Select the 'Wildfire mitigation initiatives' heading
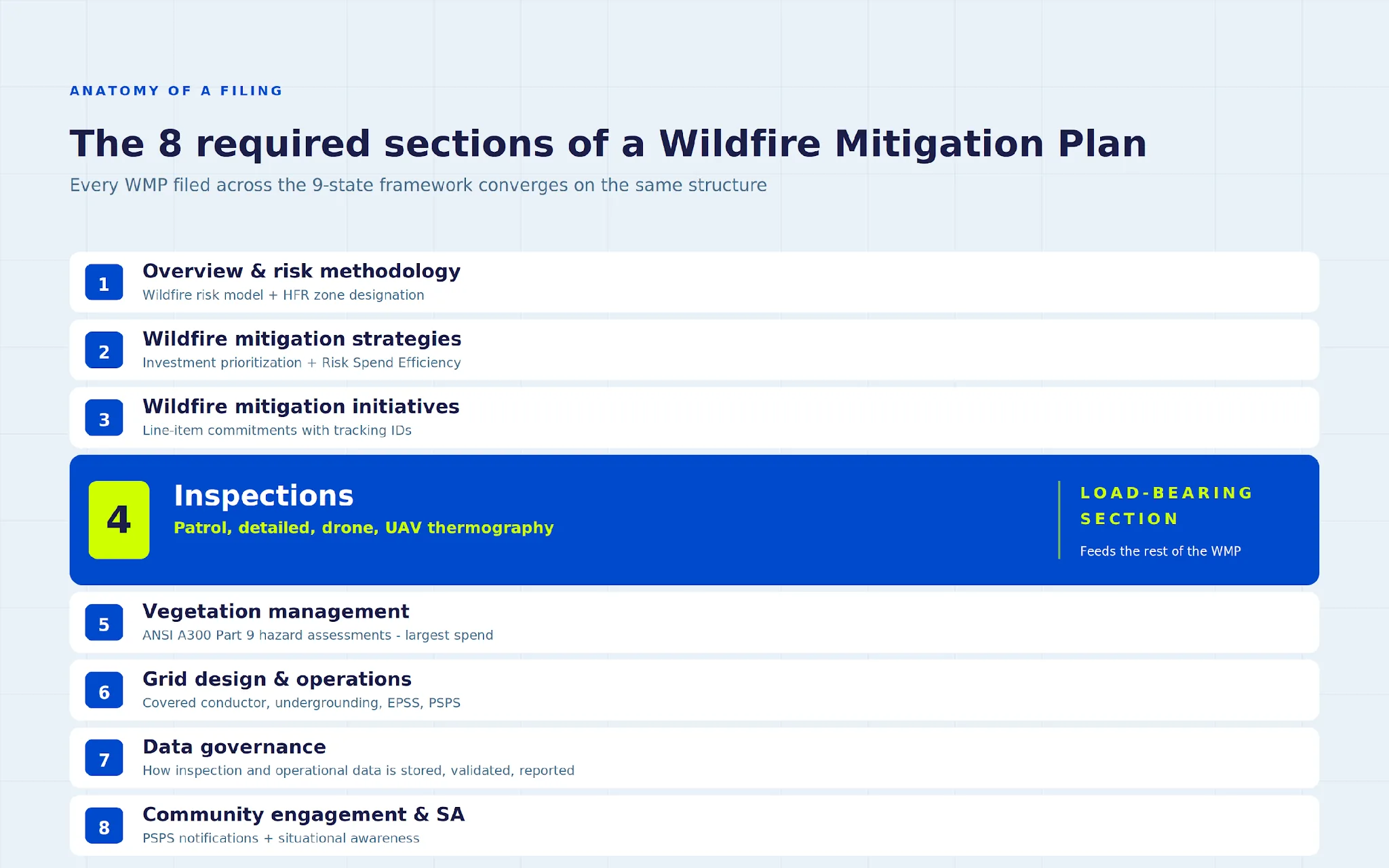Screen dimensions: 1389x868 [301, 406]
